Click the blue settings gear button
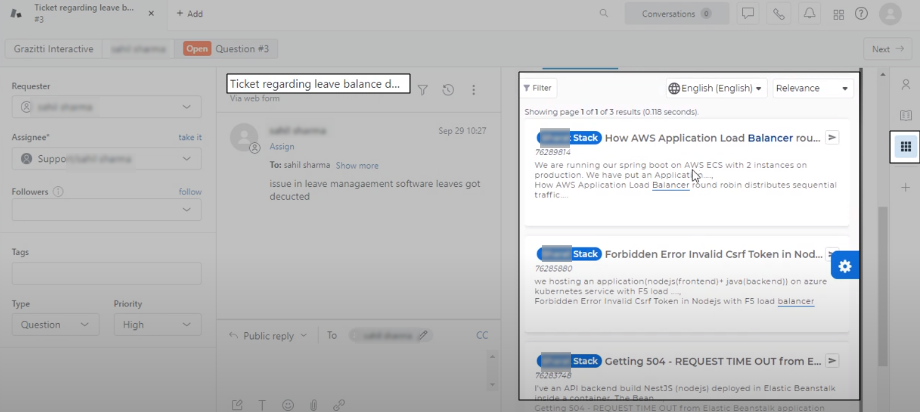This screenshot has height=412, width=920. pyautogui.click(x=845, y=266)
